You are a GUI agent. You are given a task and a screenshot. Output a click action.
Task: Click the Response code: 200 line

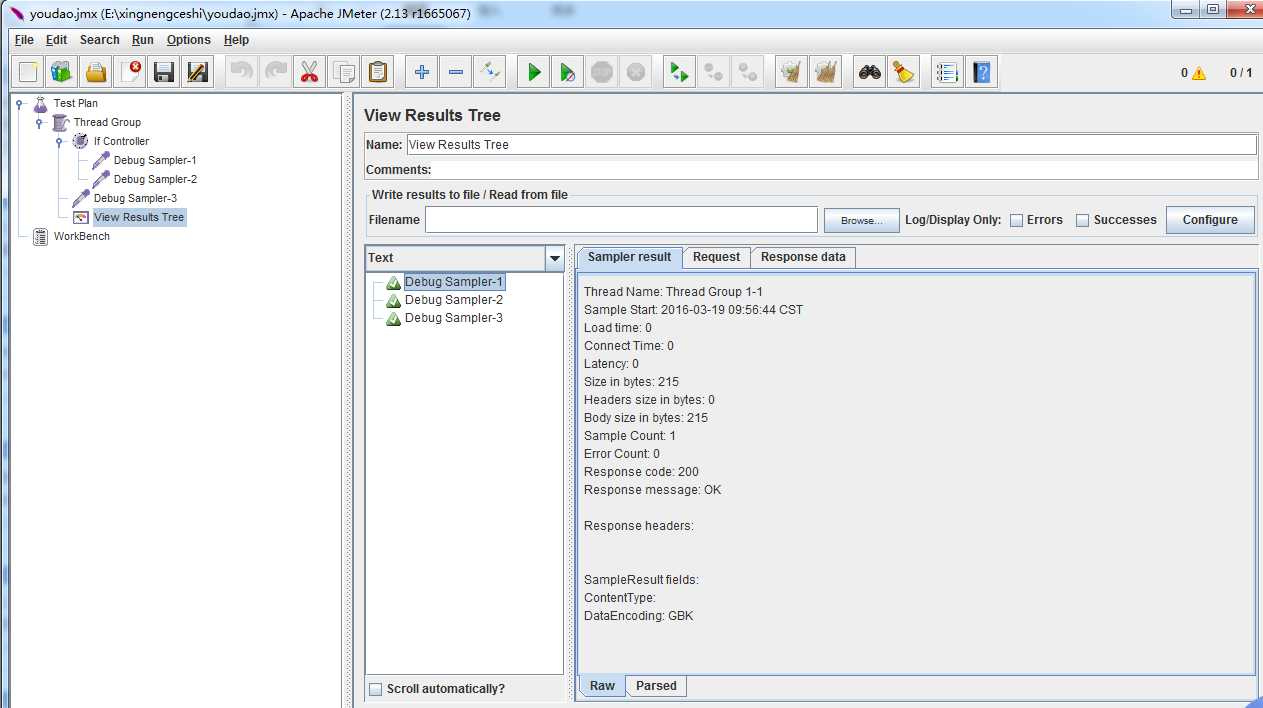pyautogui.click(x=641, y=472)
